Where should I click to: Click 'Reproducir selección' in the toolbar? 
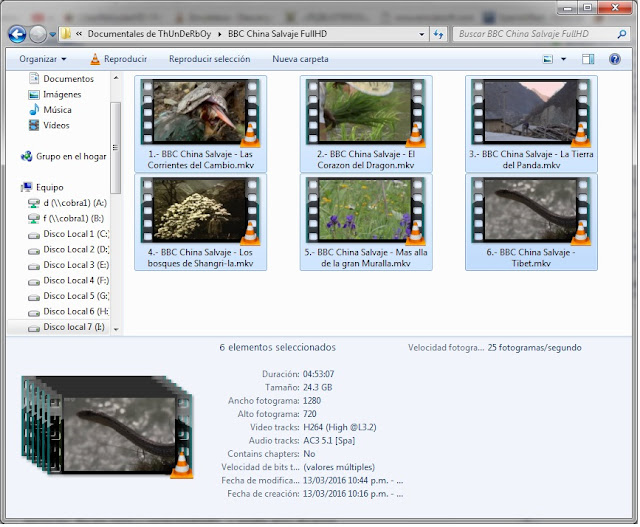click(209, 59)
